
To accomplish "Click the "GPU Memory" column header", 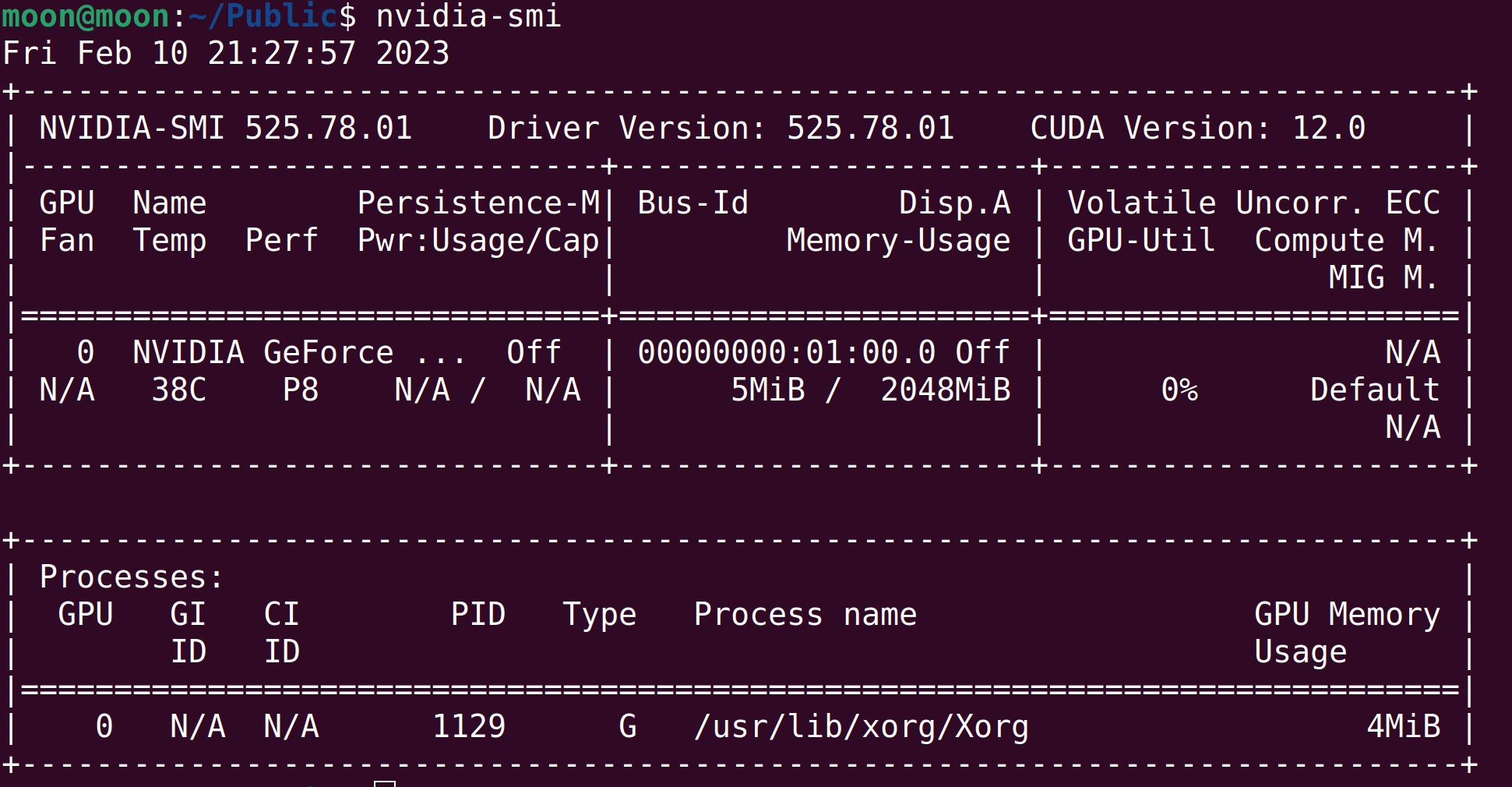I will [1347, 615].
